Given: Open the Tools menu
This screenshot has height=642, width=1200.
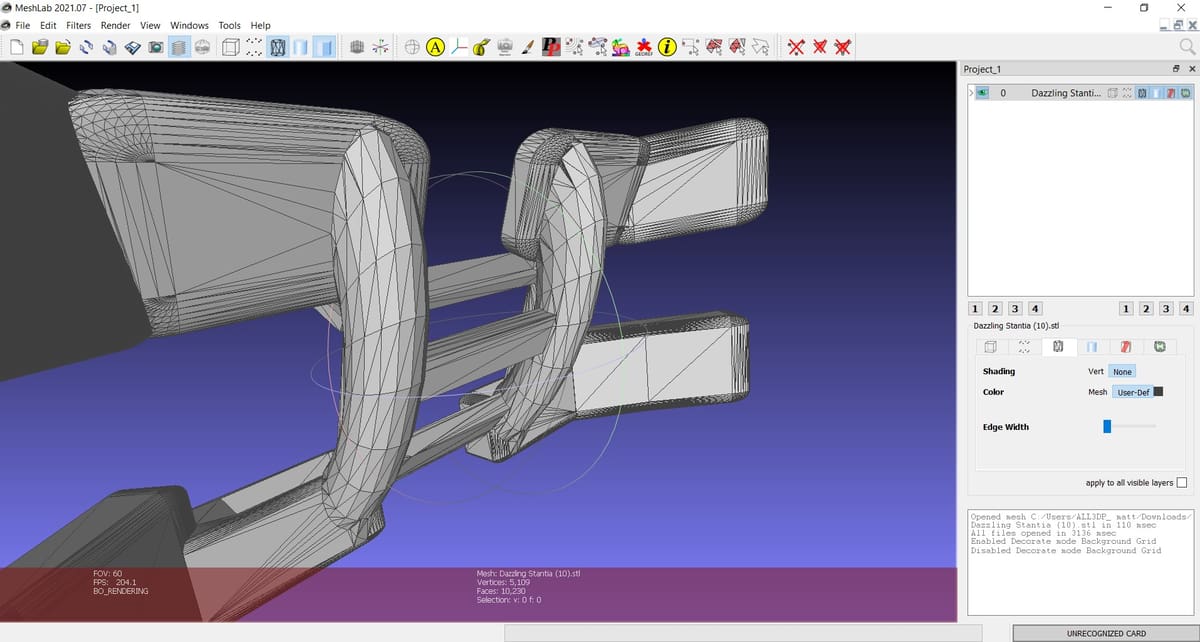Looking at the screenshot, I should [x=229, y=25].
